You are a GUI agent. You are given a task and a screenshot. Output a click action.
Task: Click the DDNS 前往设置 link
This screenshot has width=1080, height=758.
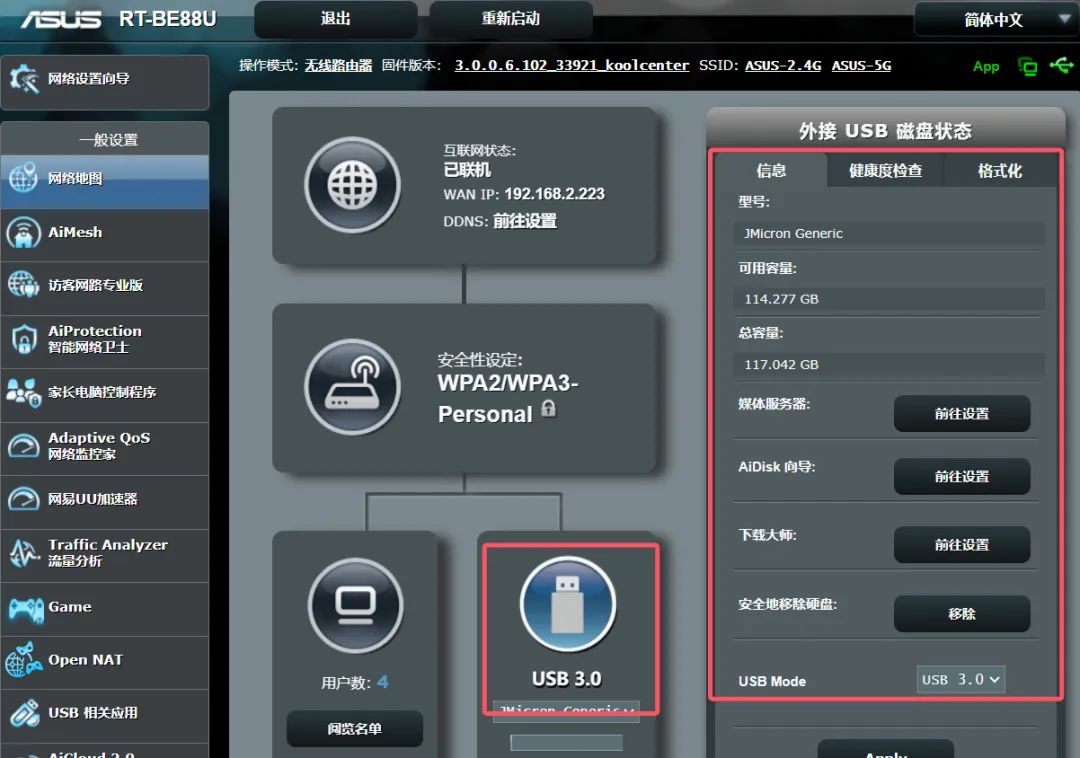point(524,221)
